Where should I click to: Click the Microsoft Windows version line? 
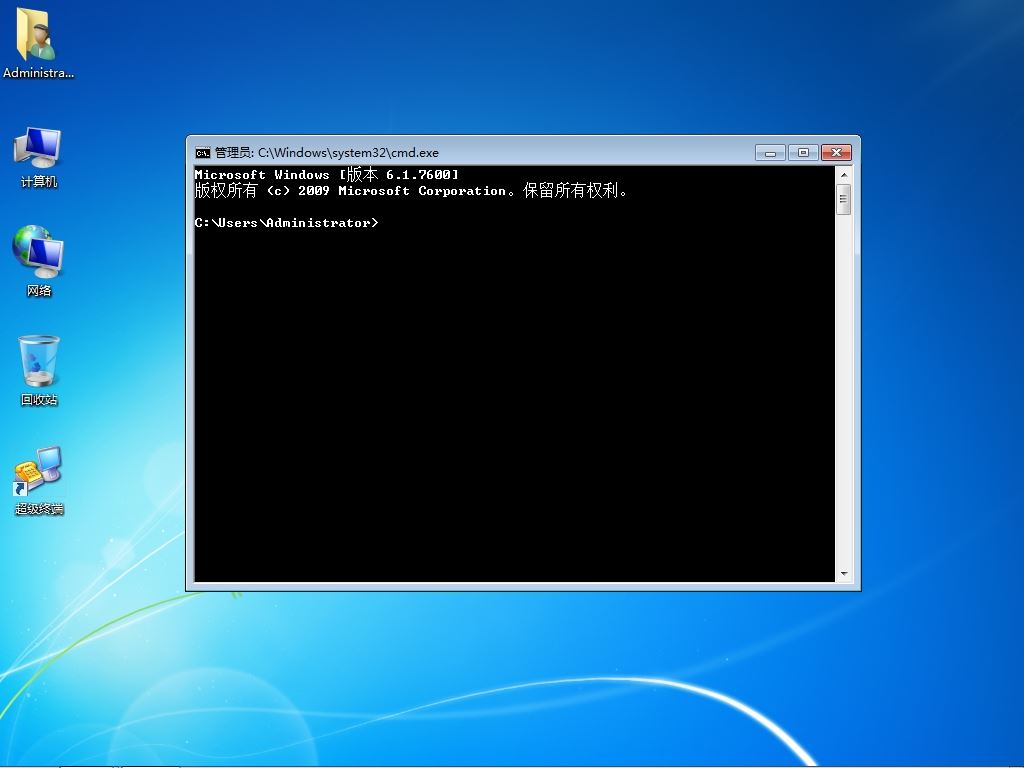click(x=327, y=174)
